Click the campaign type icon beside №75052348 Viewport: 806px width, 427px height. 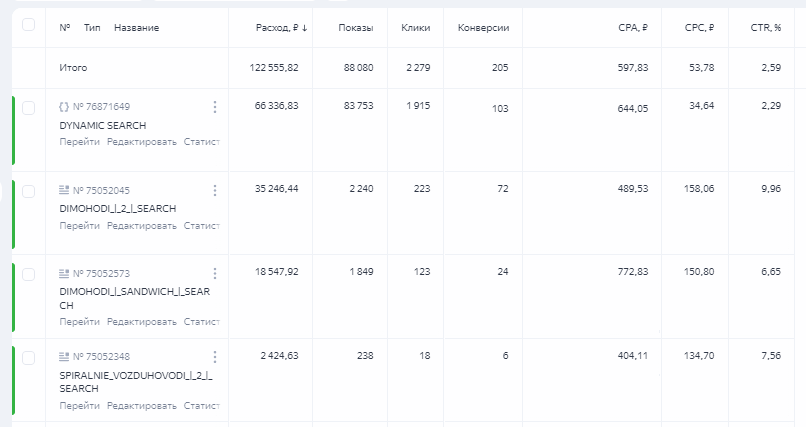point(64,357)
